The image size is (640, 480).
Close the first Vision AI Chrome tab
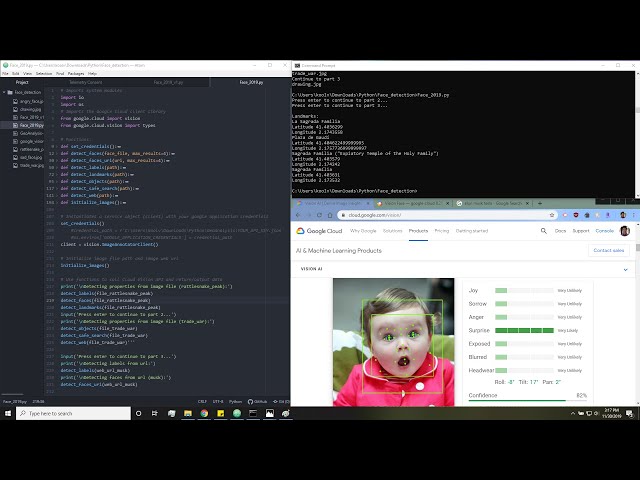pos(367,203)
